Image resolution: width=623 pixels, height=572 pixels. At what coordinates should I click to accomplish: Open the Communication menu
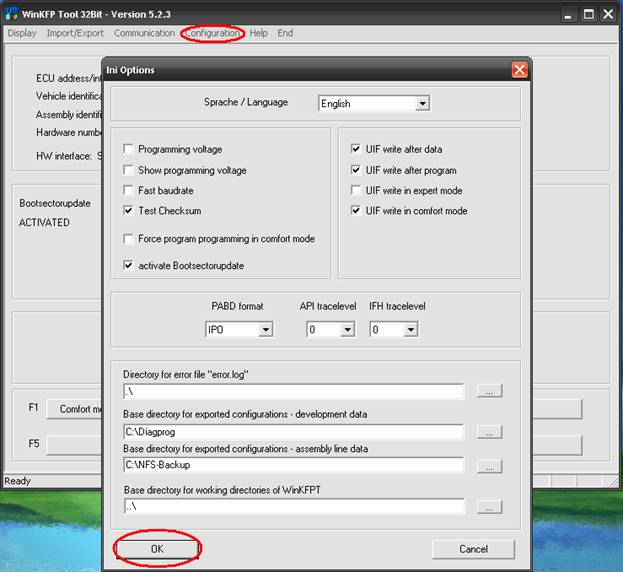pyautogui.click(x=144, y=33)
